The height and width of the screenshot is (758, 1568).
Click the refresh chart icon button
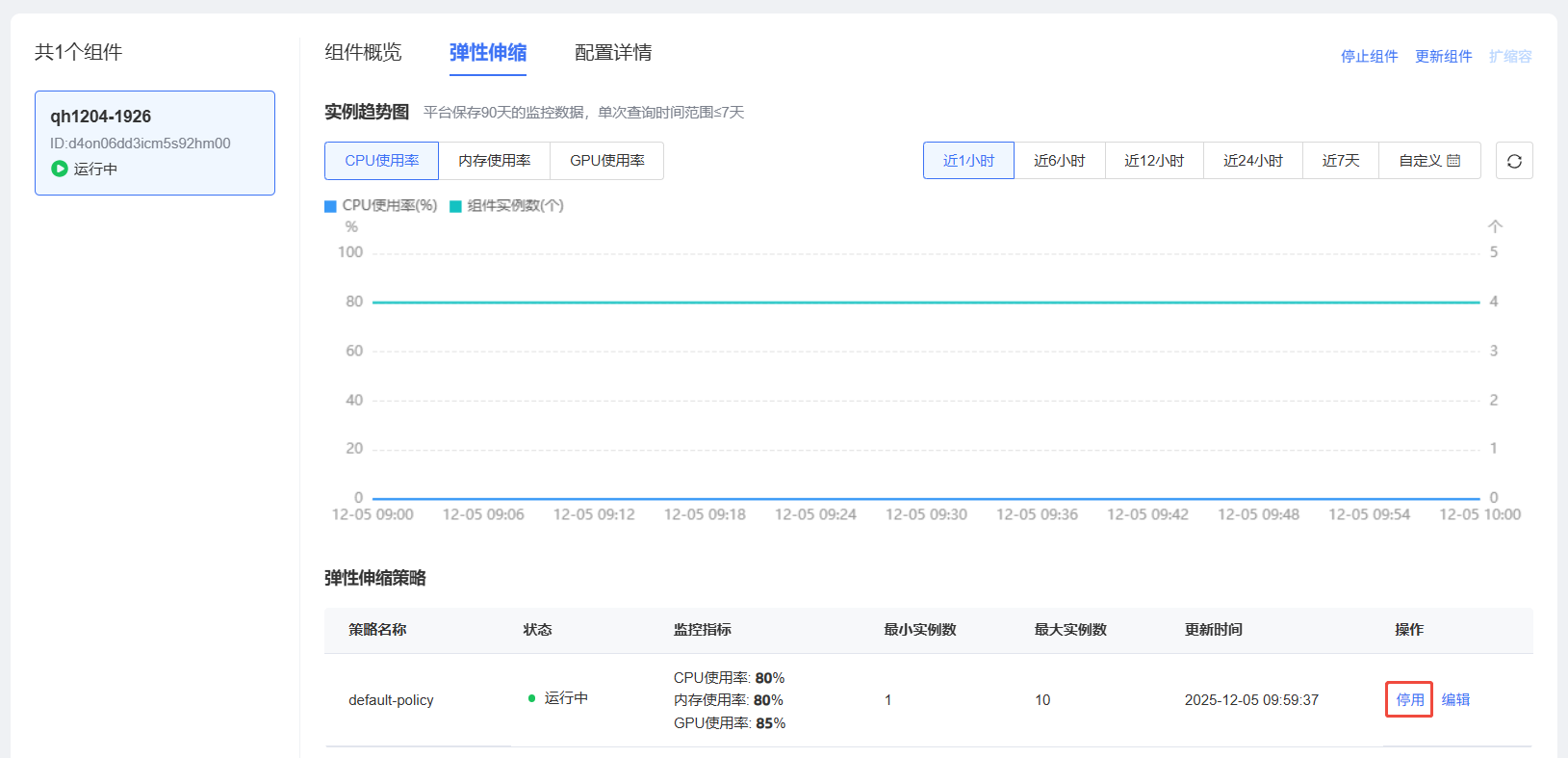point(1513,161)
